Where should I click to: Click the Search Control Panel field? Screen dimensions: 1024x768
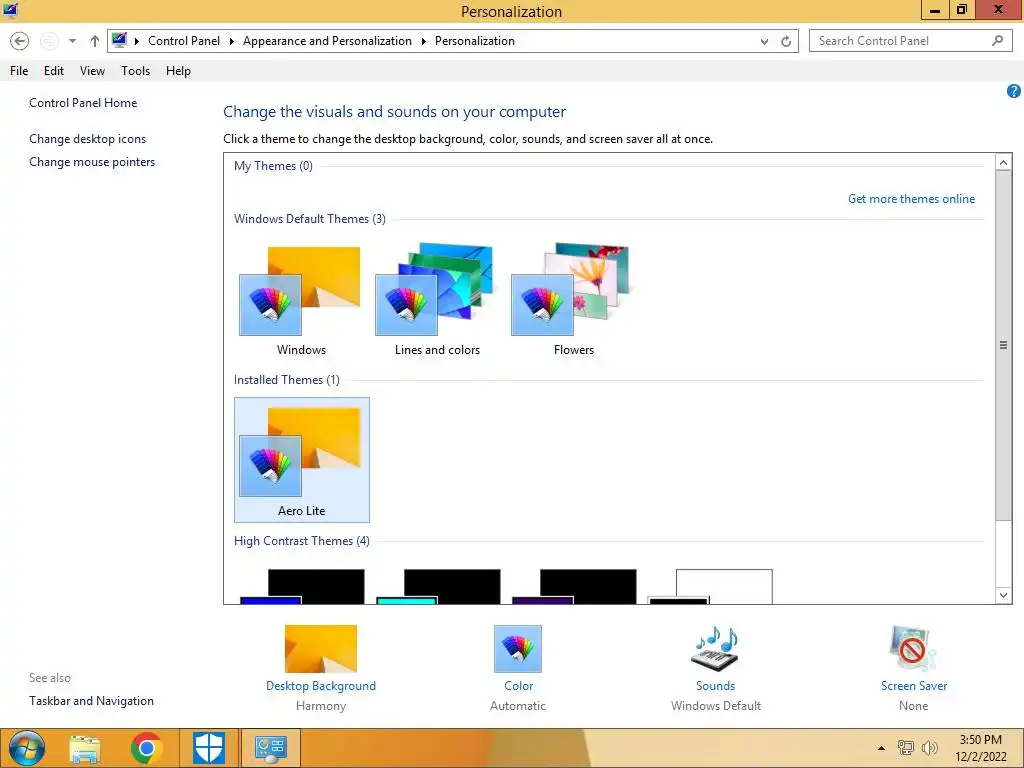pyautogui.click(x=910, y=41)
